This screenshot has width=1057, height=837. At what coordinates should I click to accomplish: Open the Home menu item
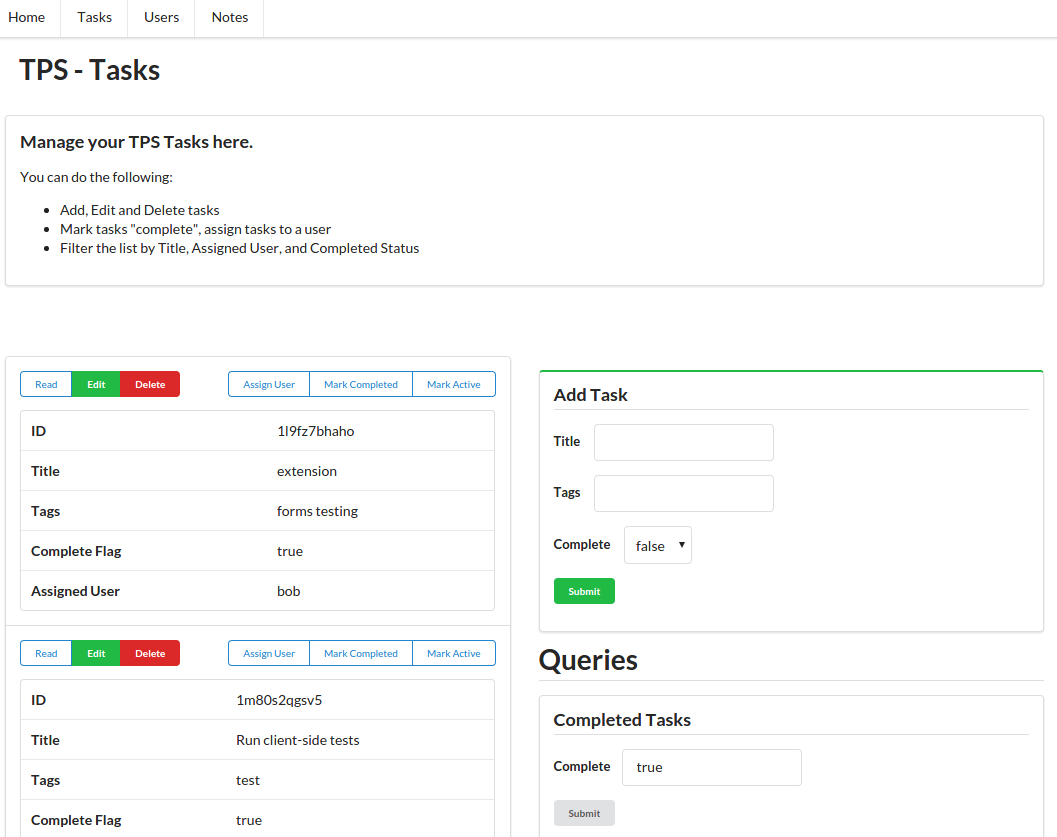pos(27,17)
